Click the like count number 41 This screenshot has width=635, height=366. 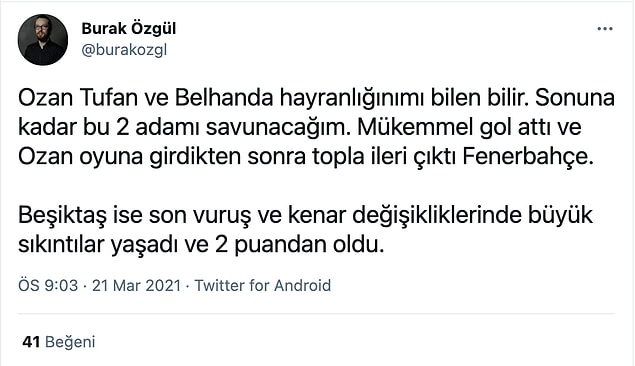click(x=31, y=342)
